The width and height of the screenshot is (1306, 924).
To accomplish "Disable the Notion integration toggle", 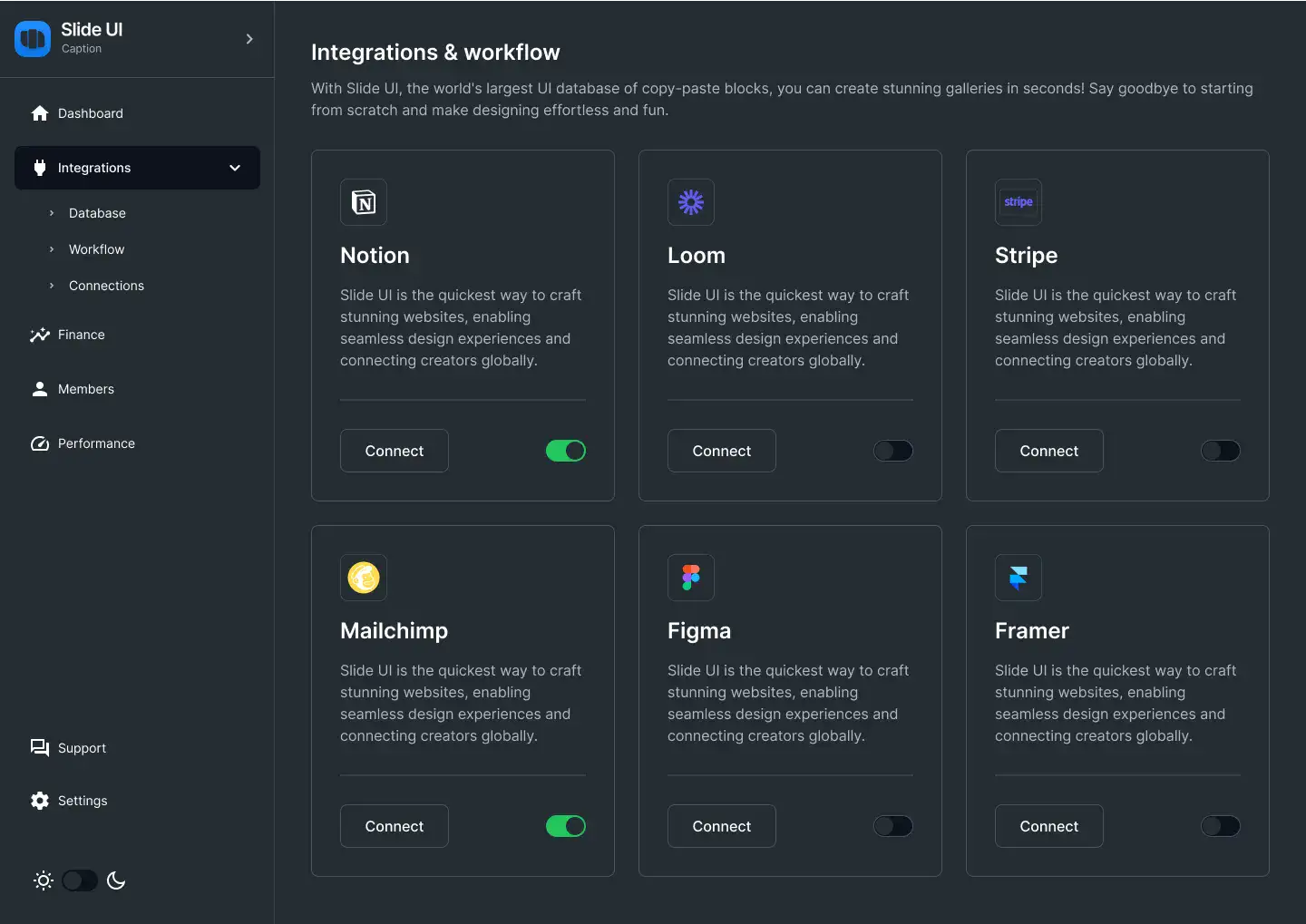I will 566,451.
